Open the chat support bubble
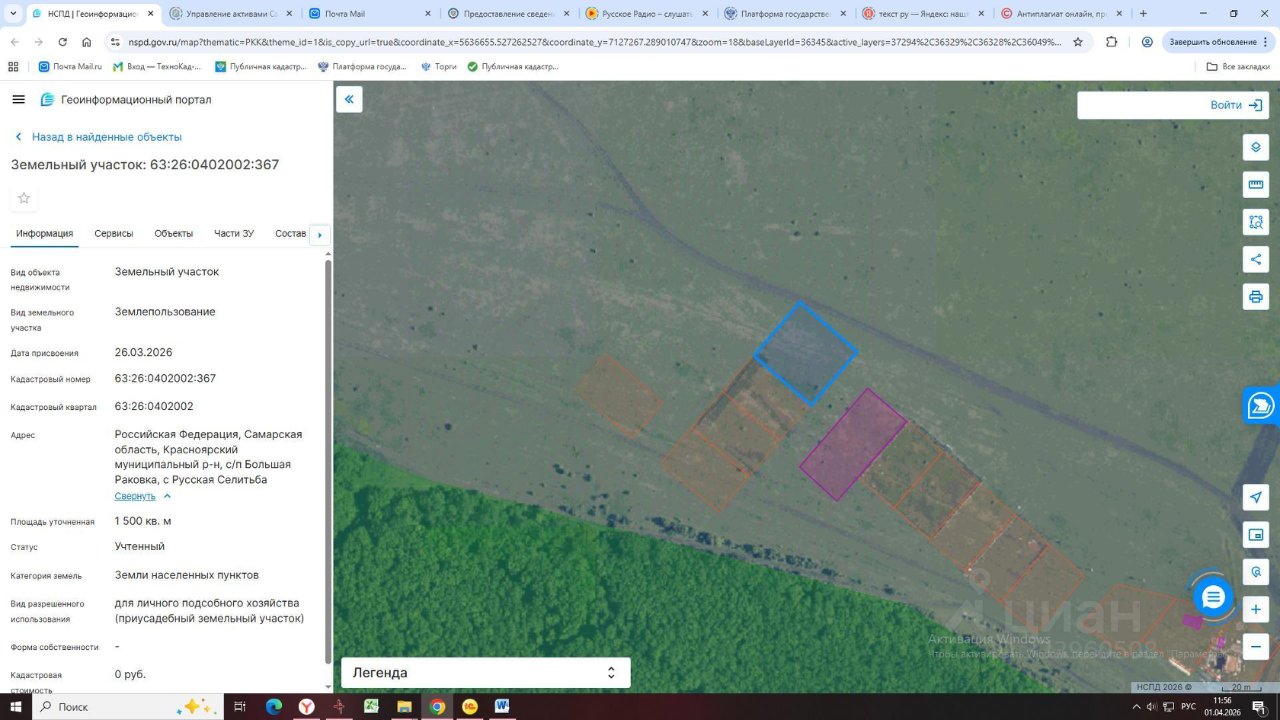The image size is (1280, 720). [x=1213, y=597]
